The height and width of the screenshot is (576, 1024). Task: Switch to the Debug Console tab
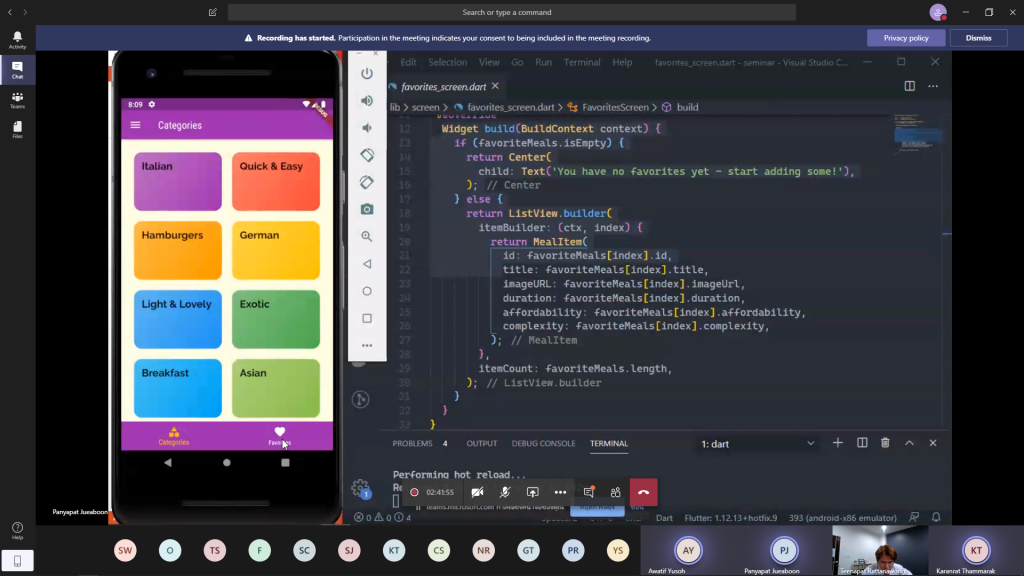point(543,443)
